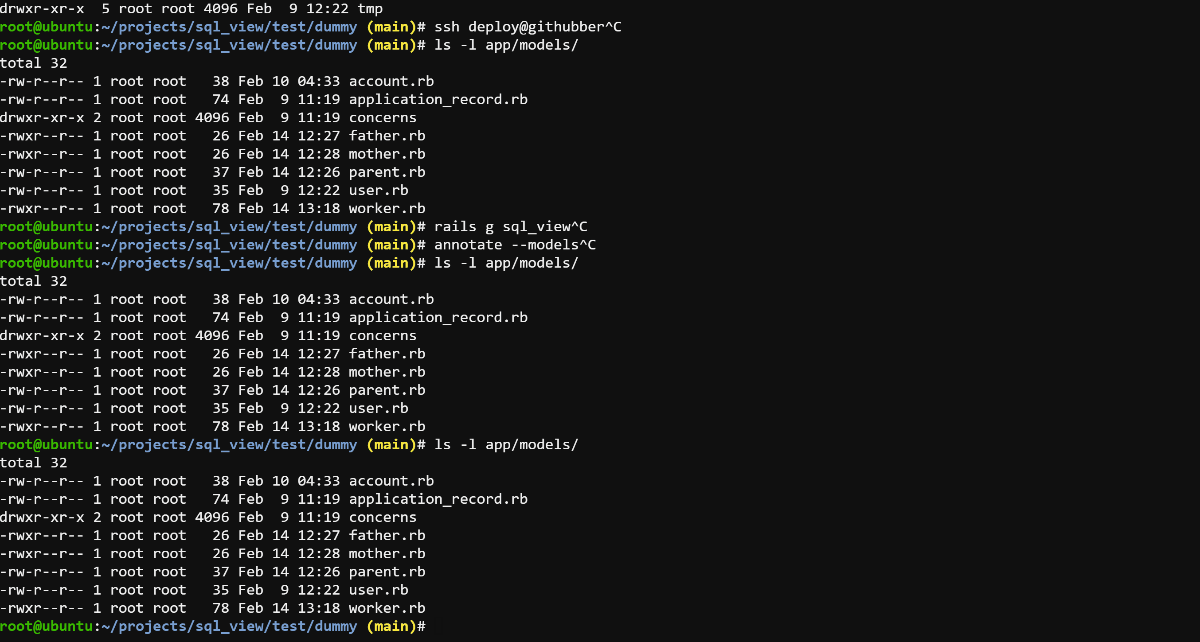The image size is (1200, 642).
Task: Select parent.rb in the first listing
Action: point(387,172)
